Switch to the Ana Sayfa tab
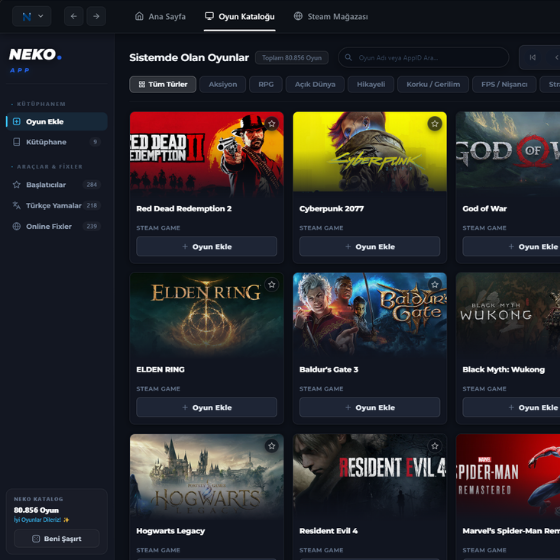This screenshot has height=560, width=560. coord(160,16)
